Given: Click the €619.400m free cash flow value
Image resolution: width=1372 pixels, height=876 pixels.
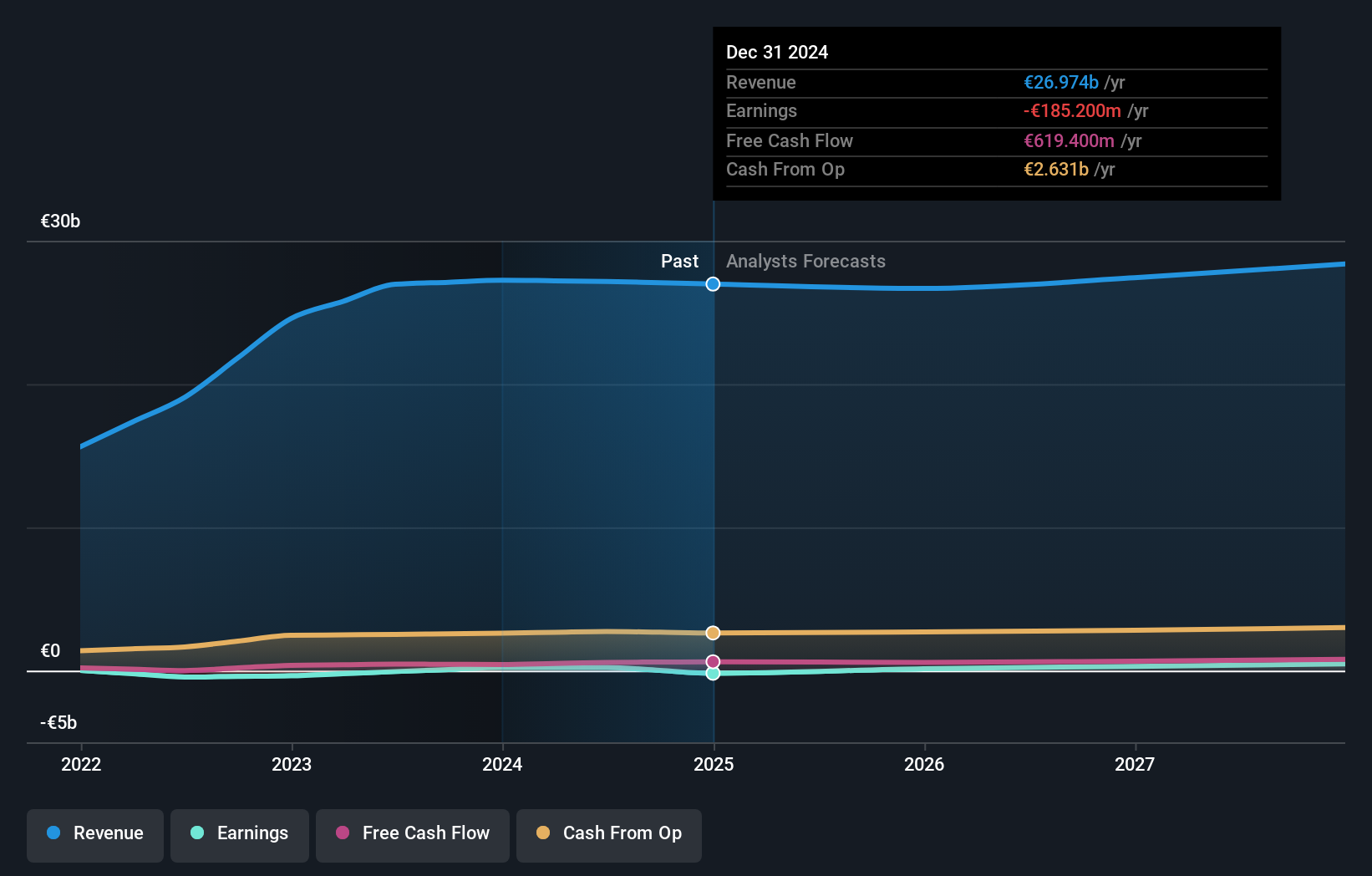Looking at the screenshot, I should coord(1069,141).
